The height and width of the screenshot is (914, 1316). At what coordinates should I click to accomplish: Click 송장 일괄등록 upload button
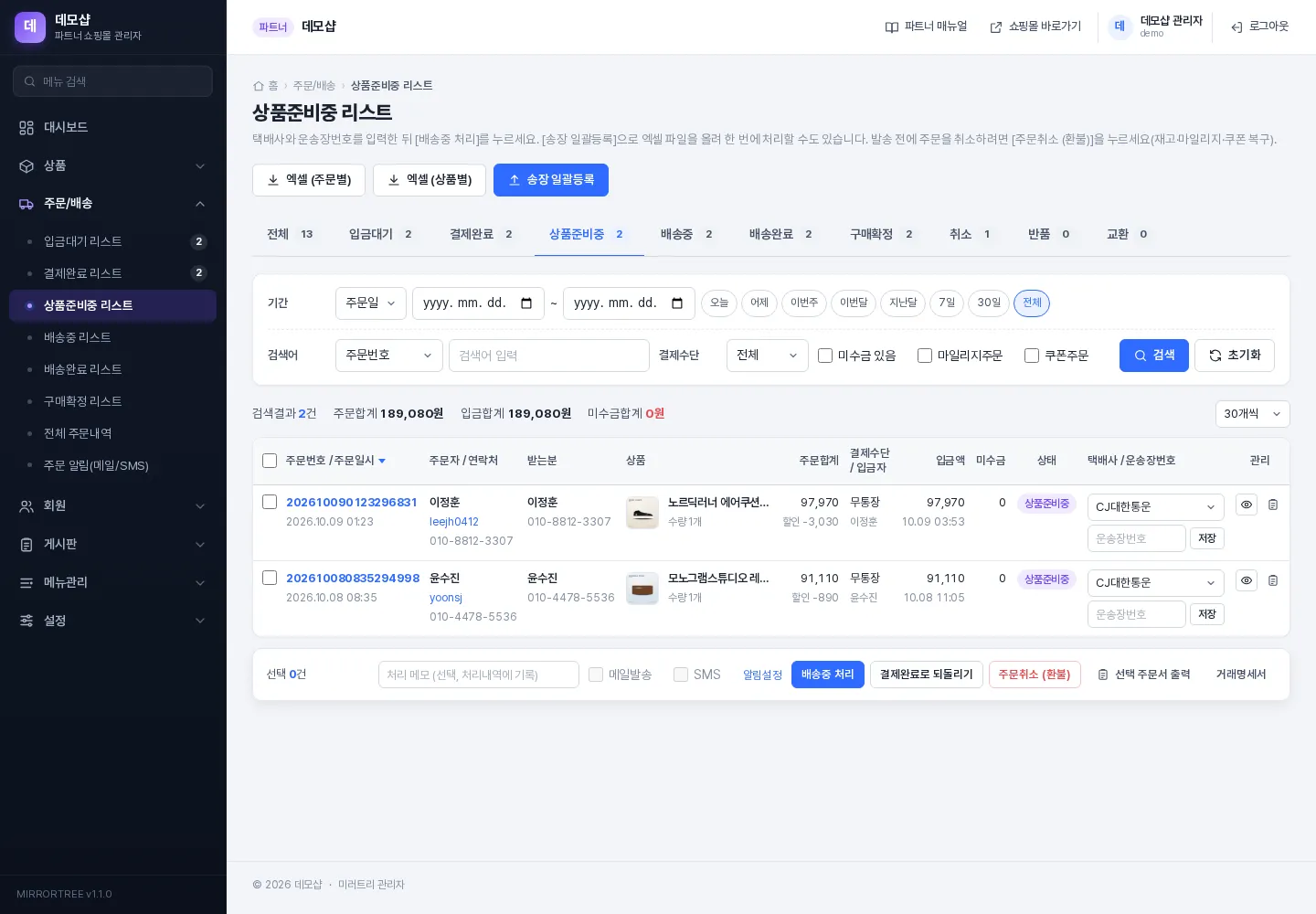click(x=551, y=180)
